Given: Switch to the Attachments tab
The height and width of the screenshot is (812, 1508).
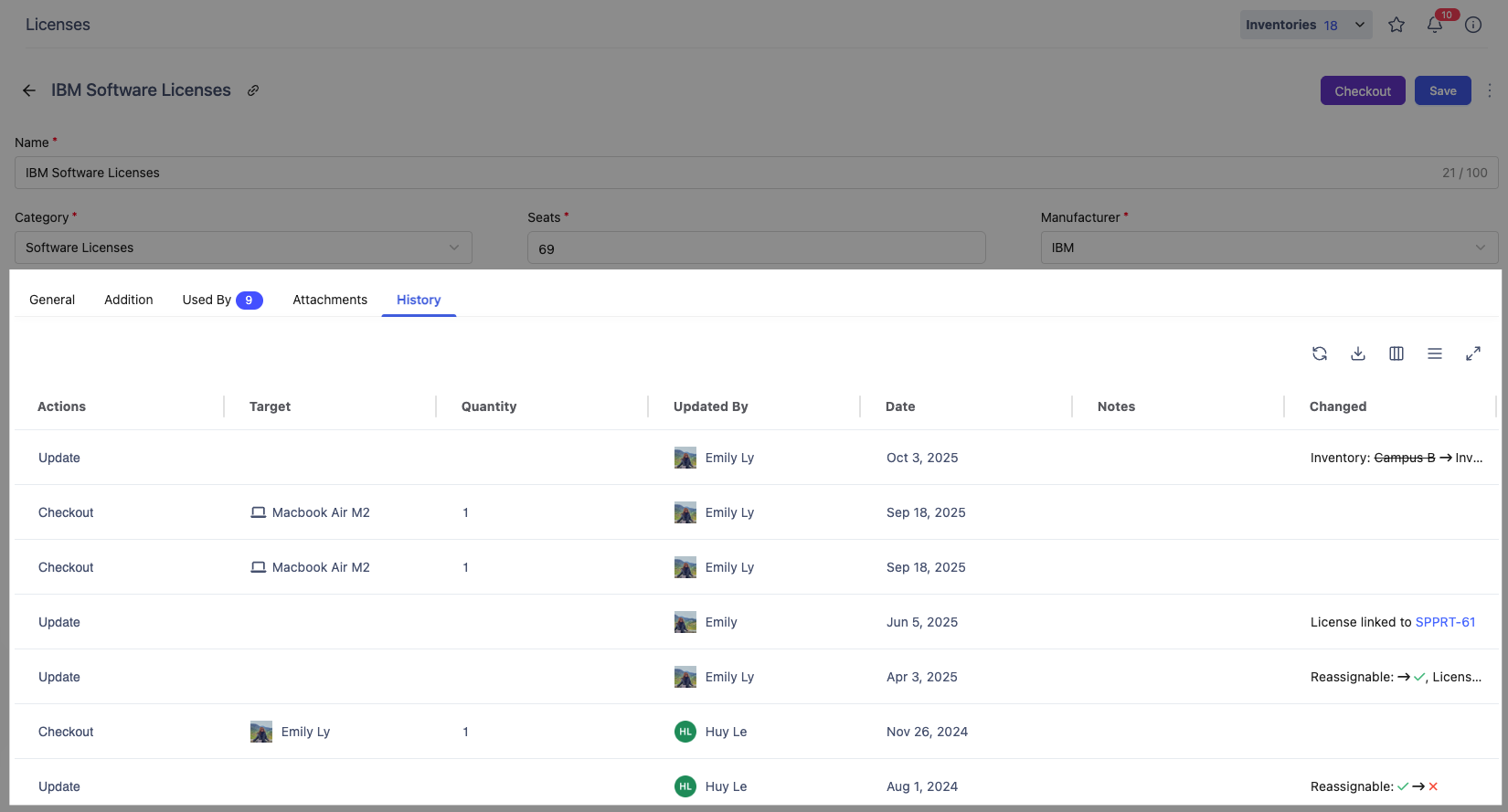Looking at the screenshot, I should pos(330,300).
